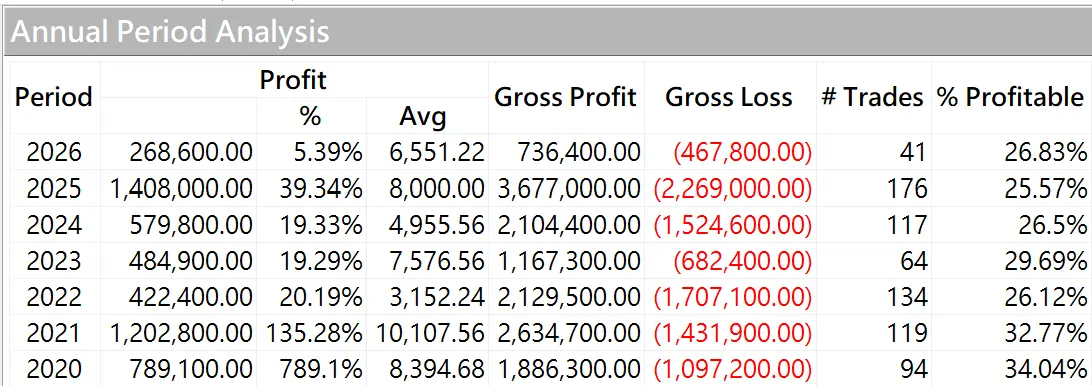This screenshot has width=1092, height=386.
Task: Click profit value 579,800.00
Action: pyautogui.click(x=191, y=225)
